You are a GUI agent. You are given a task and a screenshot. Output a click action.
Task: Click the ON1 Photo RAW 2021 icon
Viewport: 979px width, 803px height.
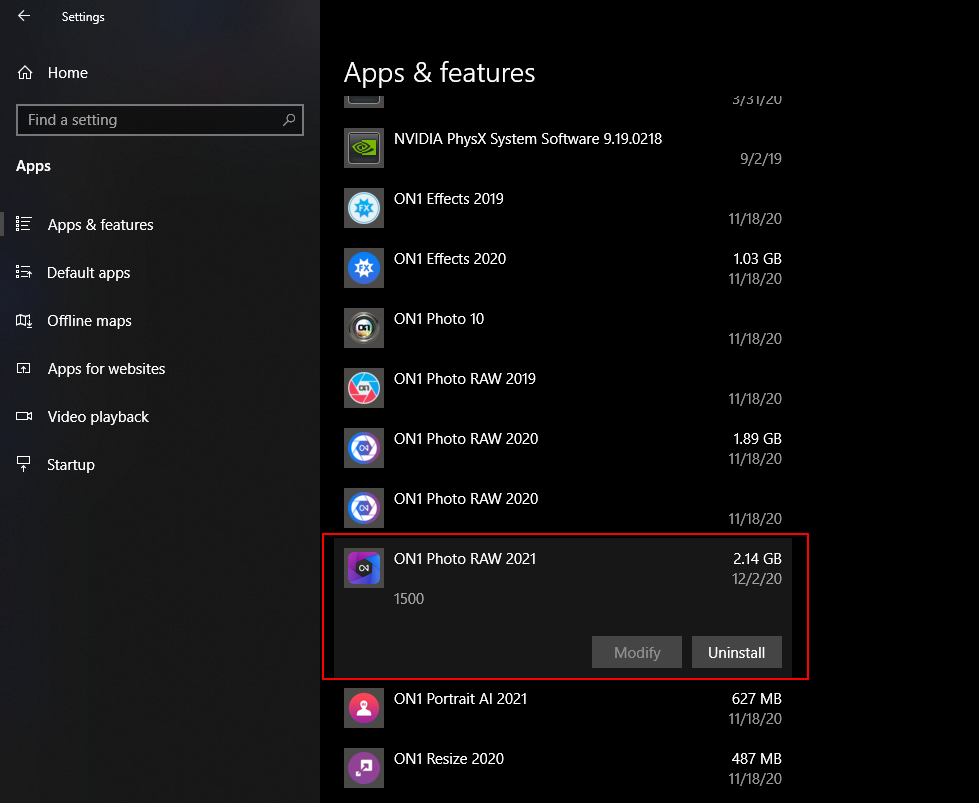pos(363,568)
